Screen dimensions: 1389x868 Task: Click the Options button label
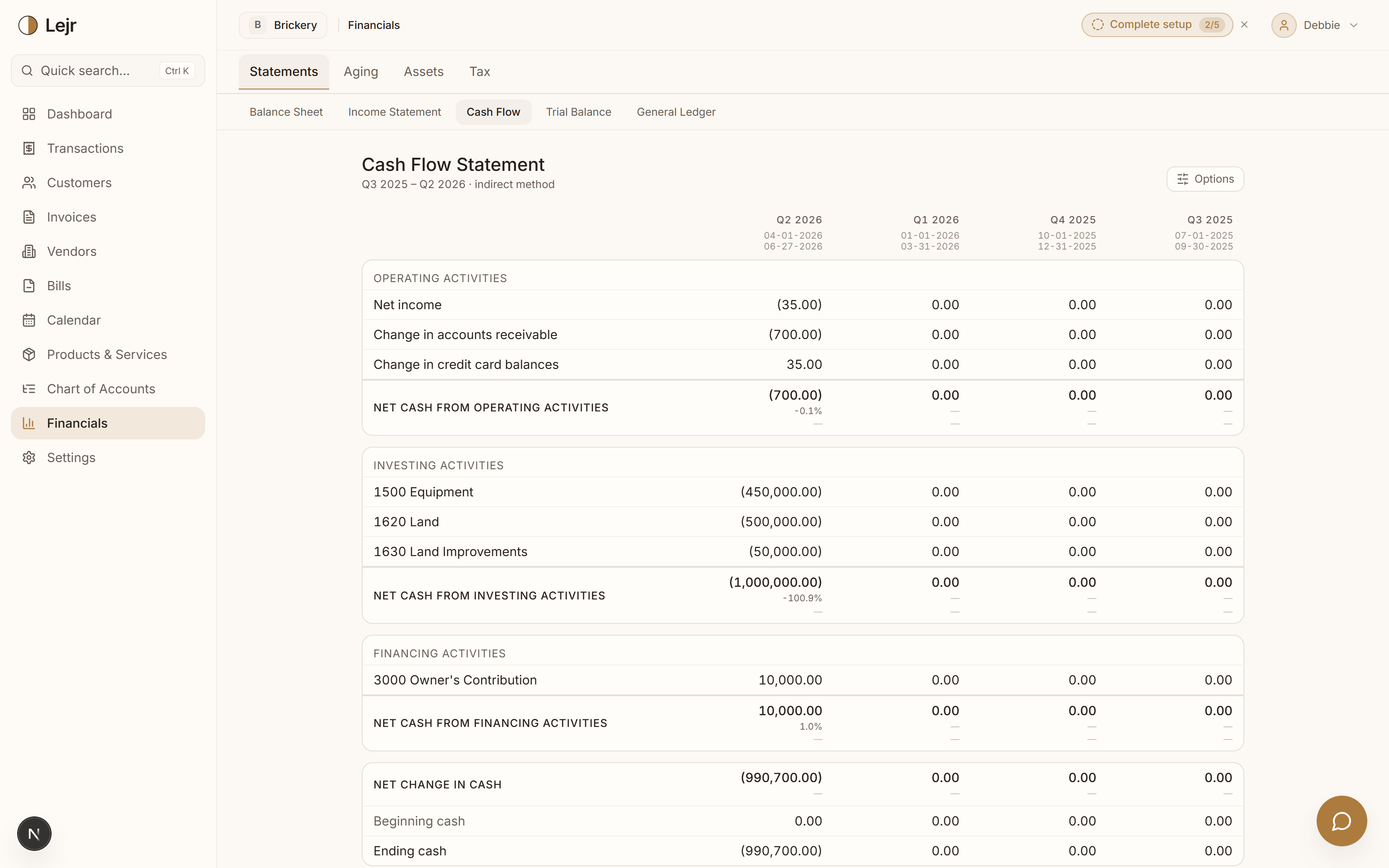(1214, 179)
